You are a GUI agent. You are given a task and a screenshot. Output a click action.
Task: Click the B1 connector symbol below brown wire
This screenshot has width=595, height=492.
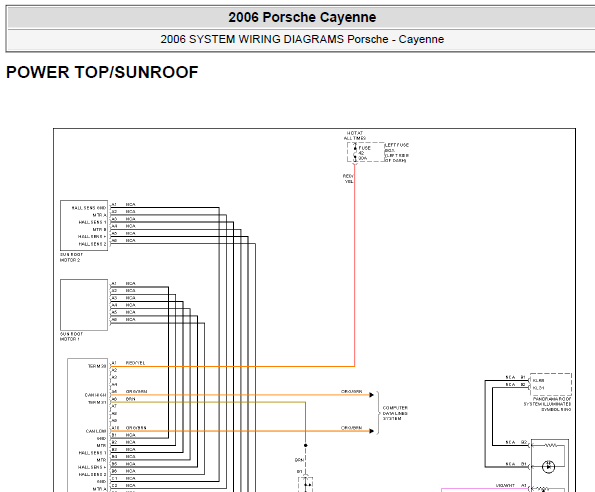coord(306,484)
